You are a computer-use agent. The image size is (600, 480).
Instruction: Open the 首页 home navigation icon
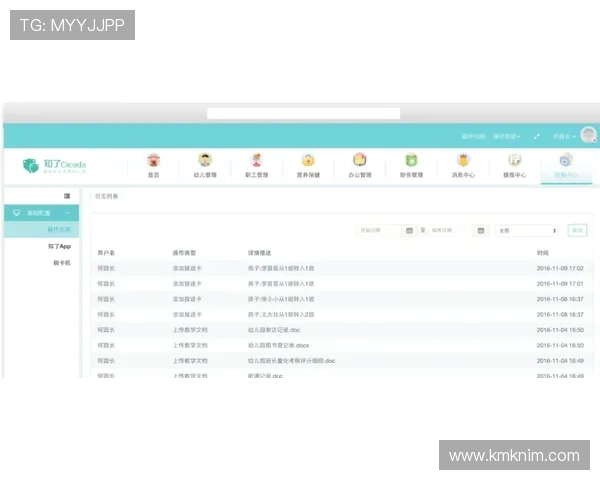tap(153, 165)
